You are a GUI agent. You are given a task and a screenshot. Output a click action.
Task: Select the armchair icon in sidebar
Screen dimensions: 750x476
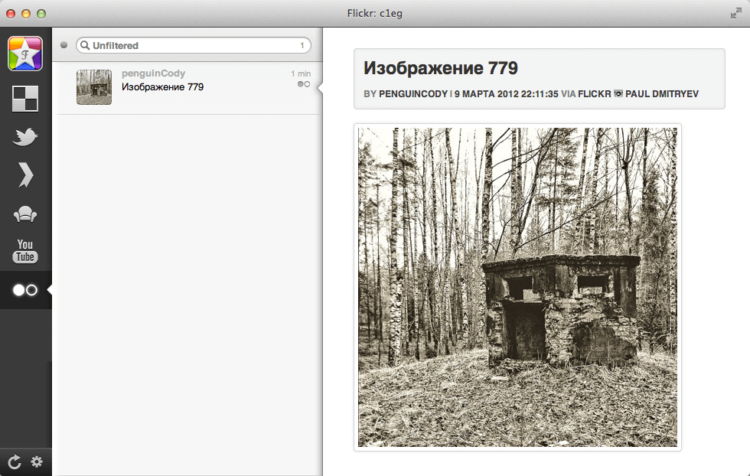[x=25, y=214]
